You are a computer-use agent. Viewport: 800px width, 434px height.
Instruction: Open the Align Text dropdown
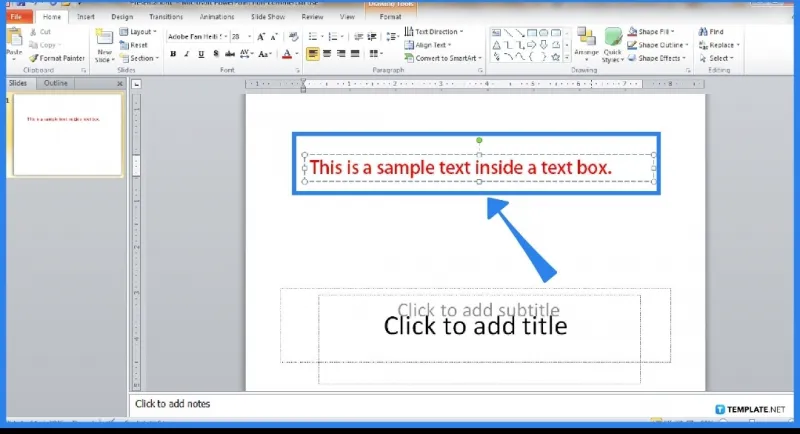tap(428, 45)
